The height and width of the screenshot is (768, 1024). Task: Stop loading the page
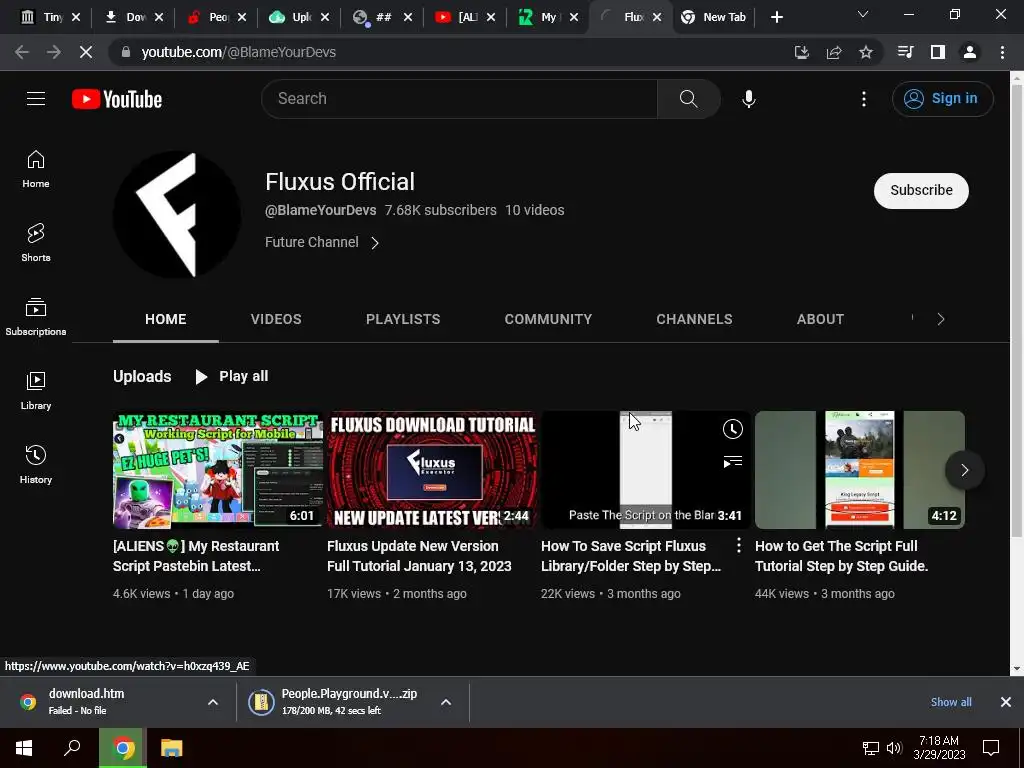coord(86,52)
